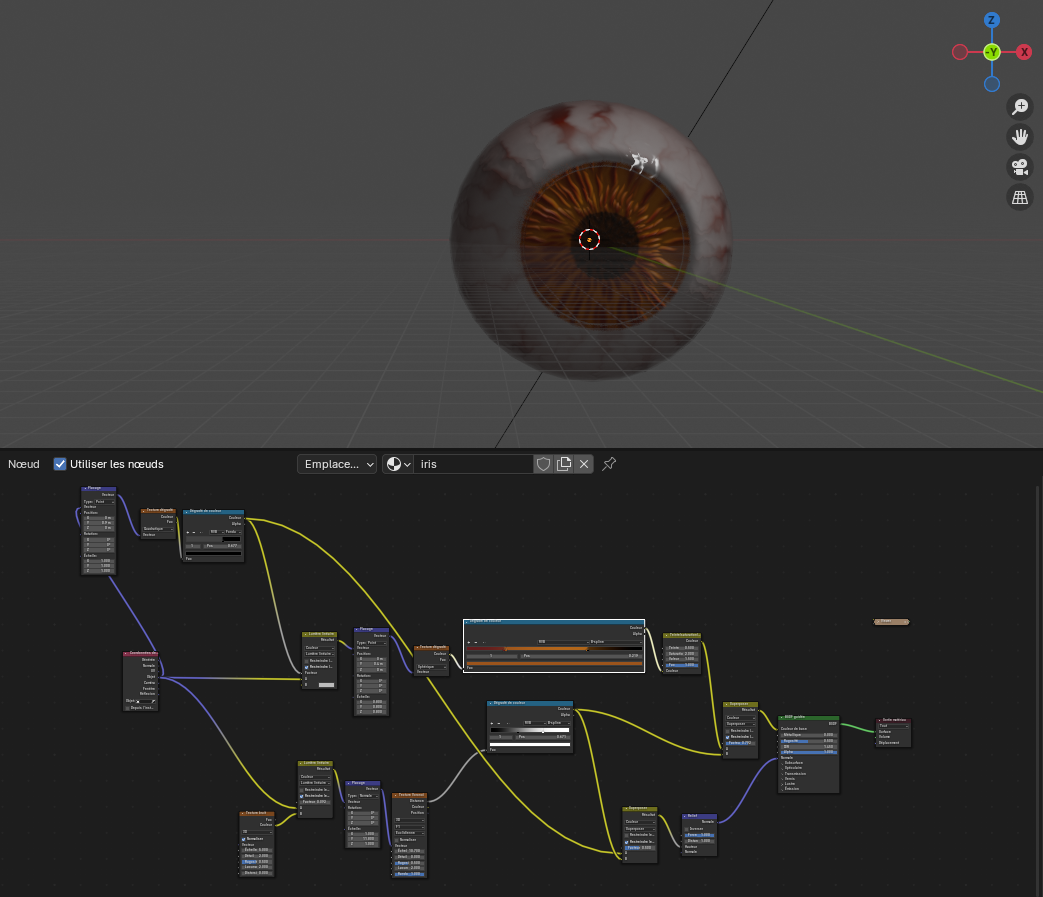Open the target dropdown in Sortie matériau node
The height and width of the screenshot is (897, 1043).
[x=894, y=726]
